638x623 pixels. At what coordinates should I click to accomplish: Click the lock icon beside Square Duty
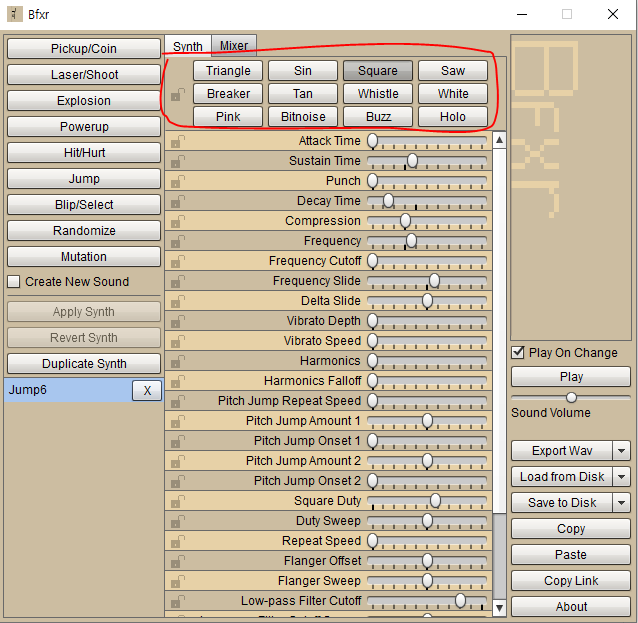click(177, 500)
